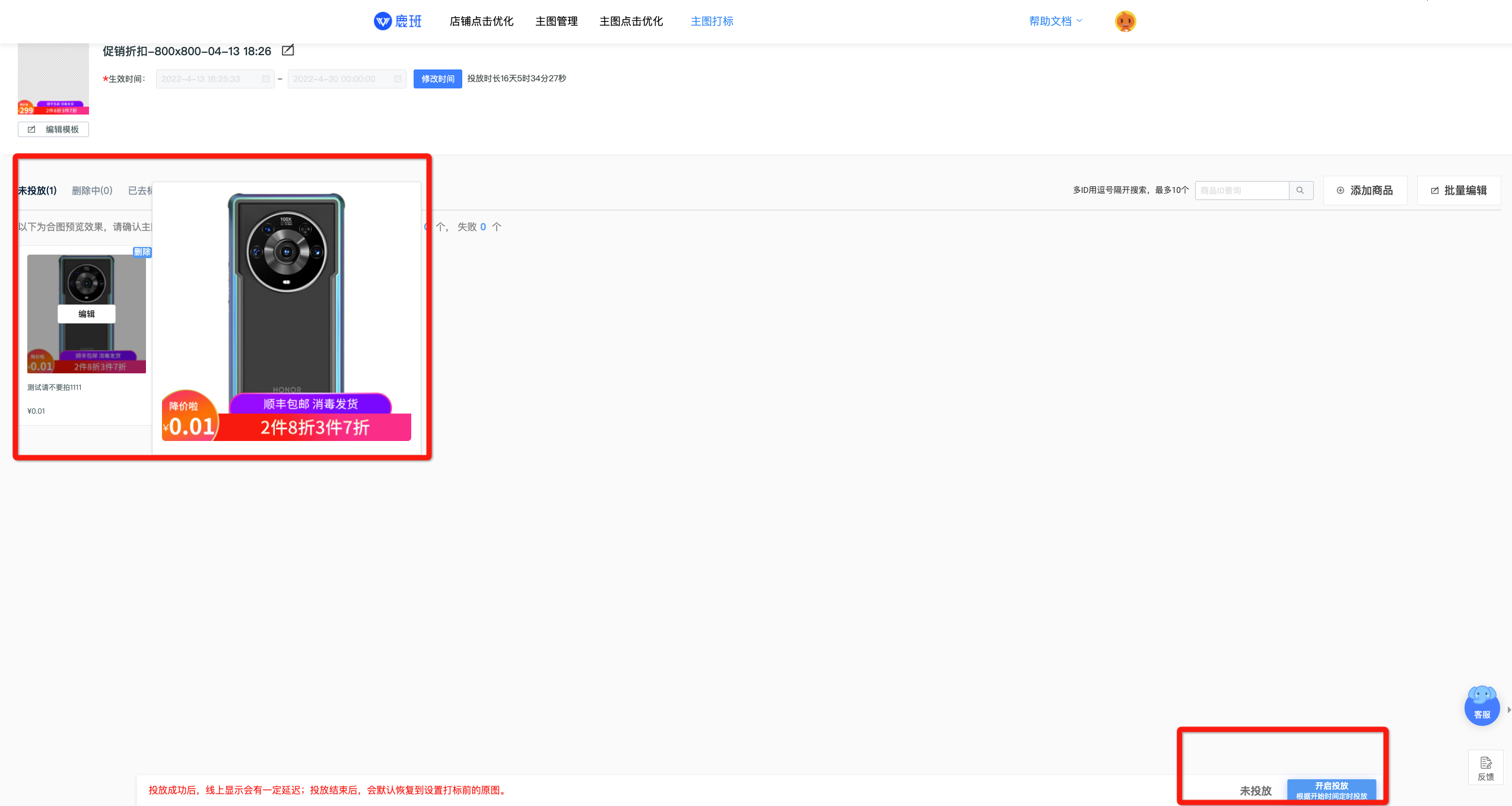This screenshot has width=1512, height=806.
Task: Select the 未投放(1) tab
Action: pos(37,191)
